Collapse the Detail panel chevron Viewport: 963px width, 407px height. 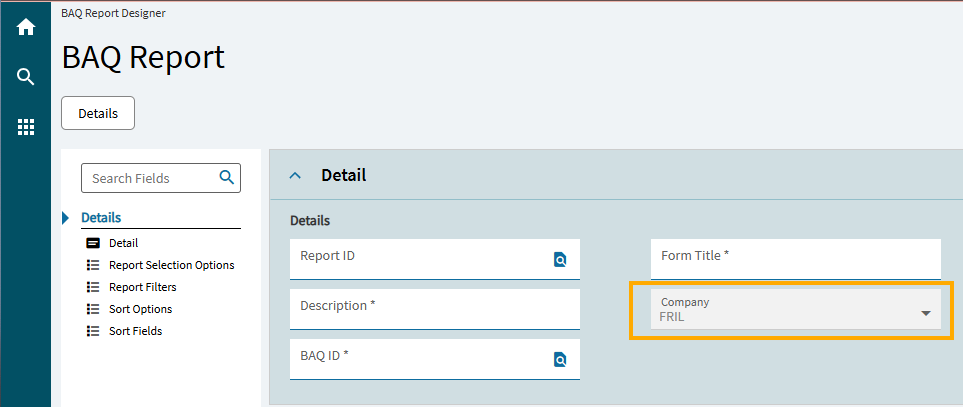(295, 176)
